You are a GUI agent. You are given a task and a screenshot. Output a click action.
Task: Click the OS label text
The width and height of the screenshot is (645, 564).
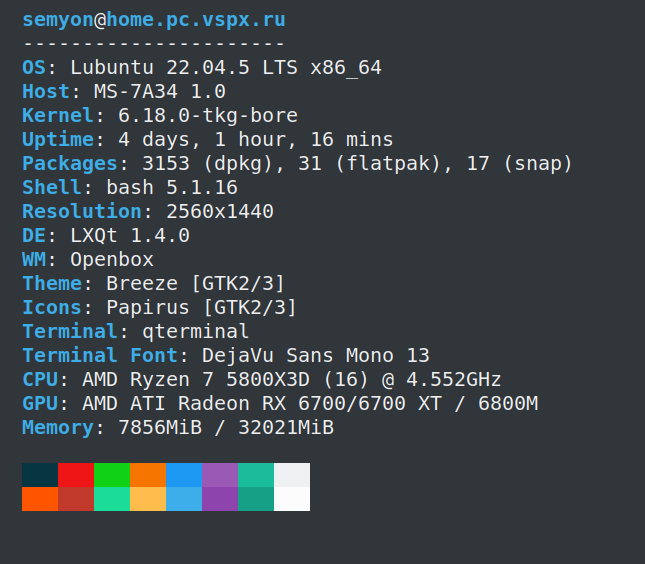click(34, 68)
